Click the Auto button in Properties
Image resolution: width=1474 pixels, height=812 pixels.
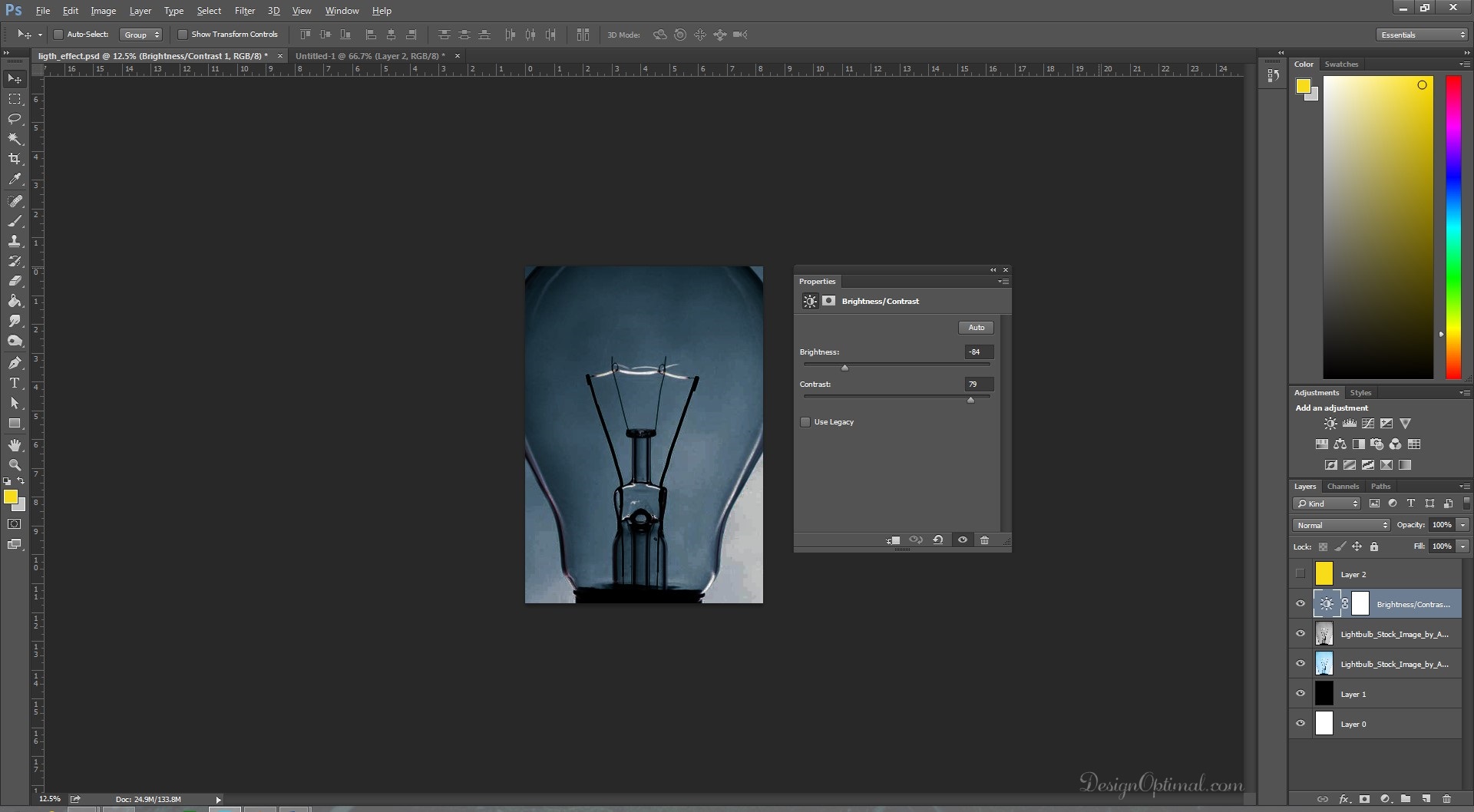coord(977,328)
